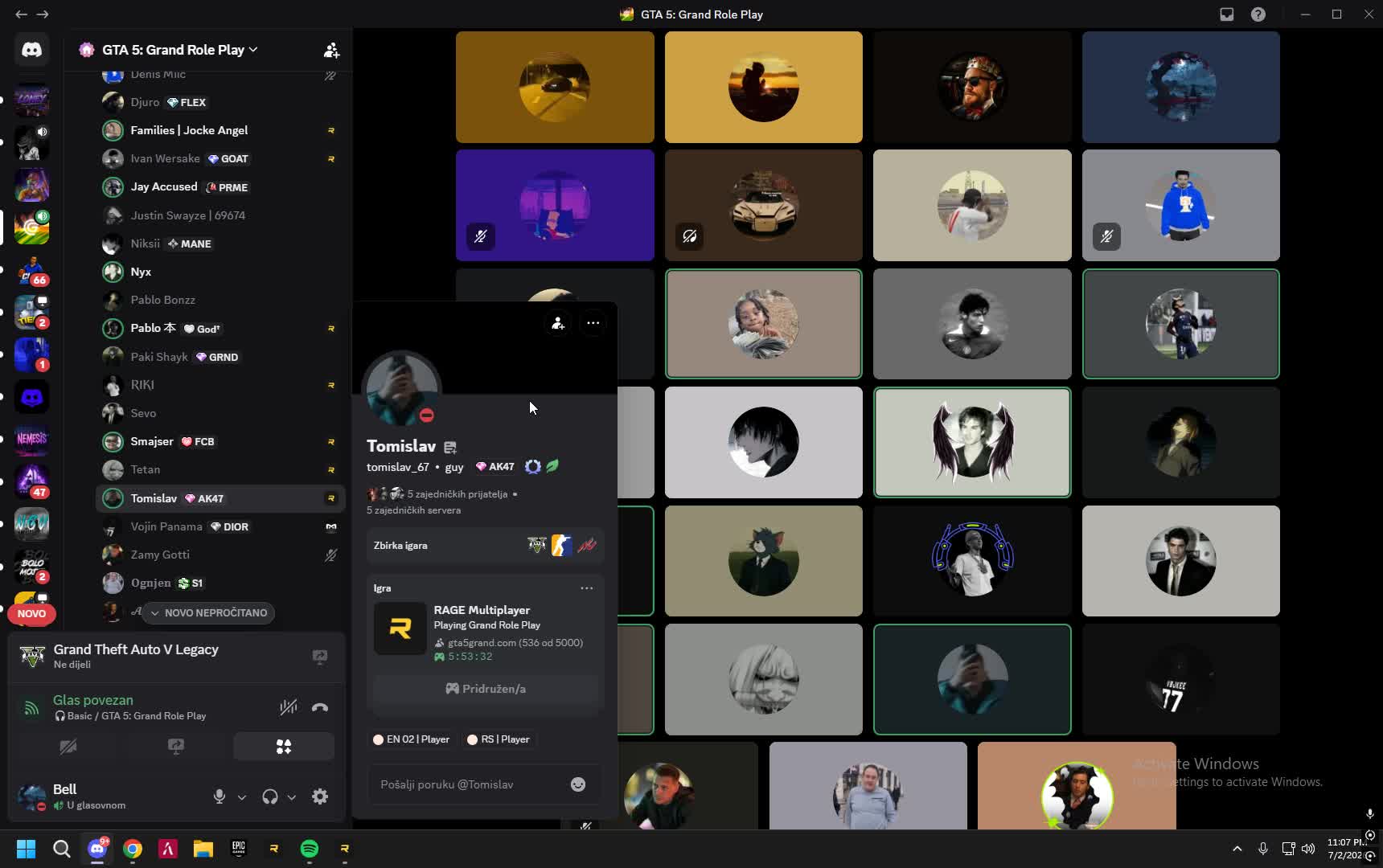Click add friend icon on Tomislav's profile

(558, 323)
